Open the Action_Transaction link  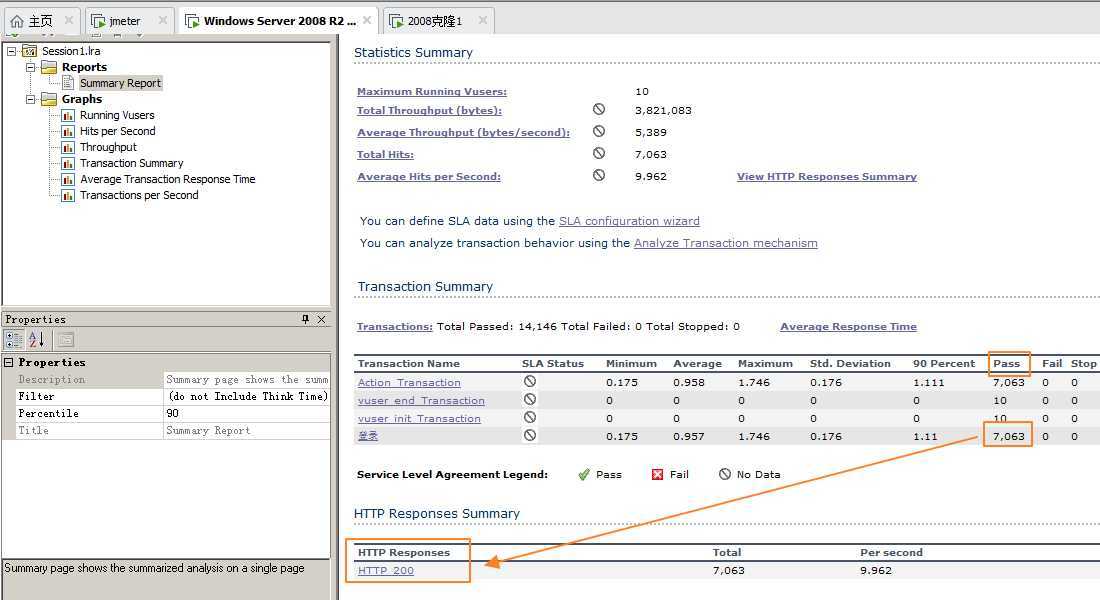409,382
